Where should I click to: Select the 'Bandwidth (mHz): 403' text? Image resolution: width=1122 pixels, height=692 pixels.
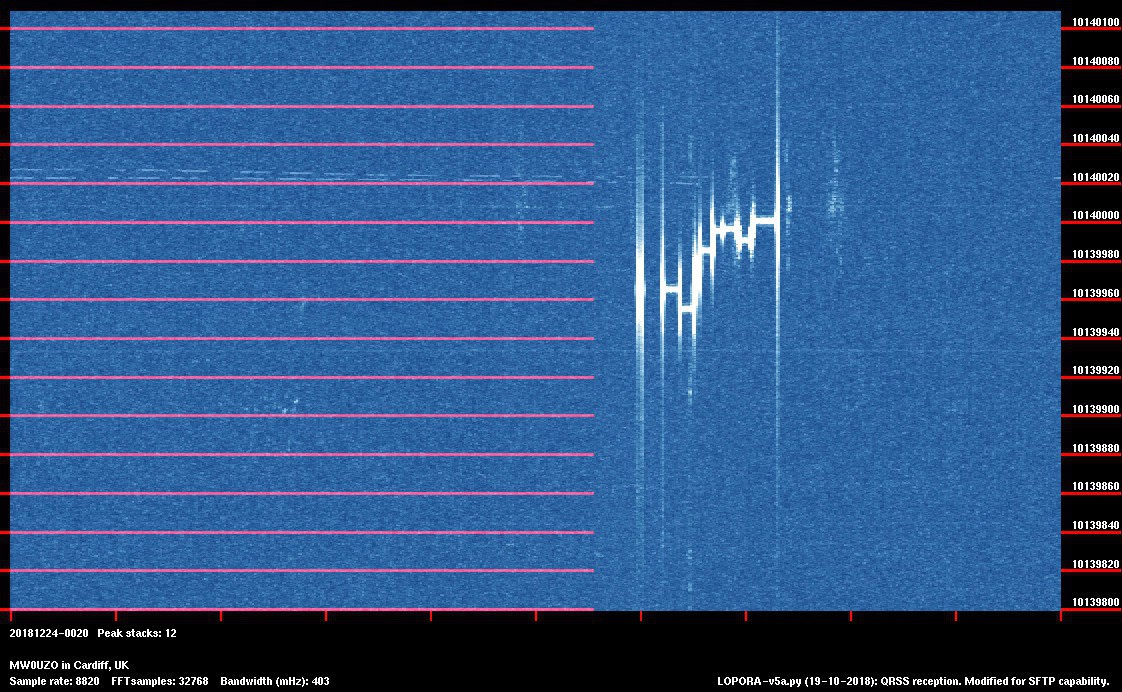coord(275,681)
